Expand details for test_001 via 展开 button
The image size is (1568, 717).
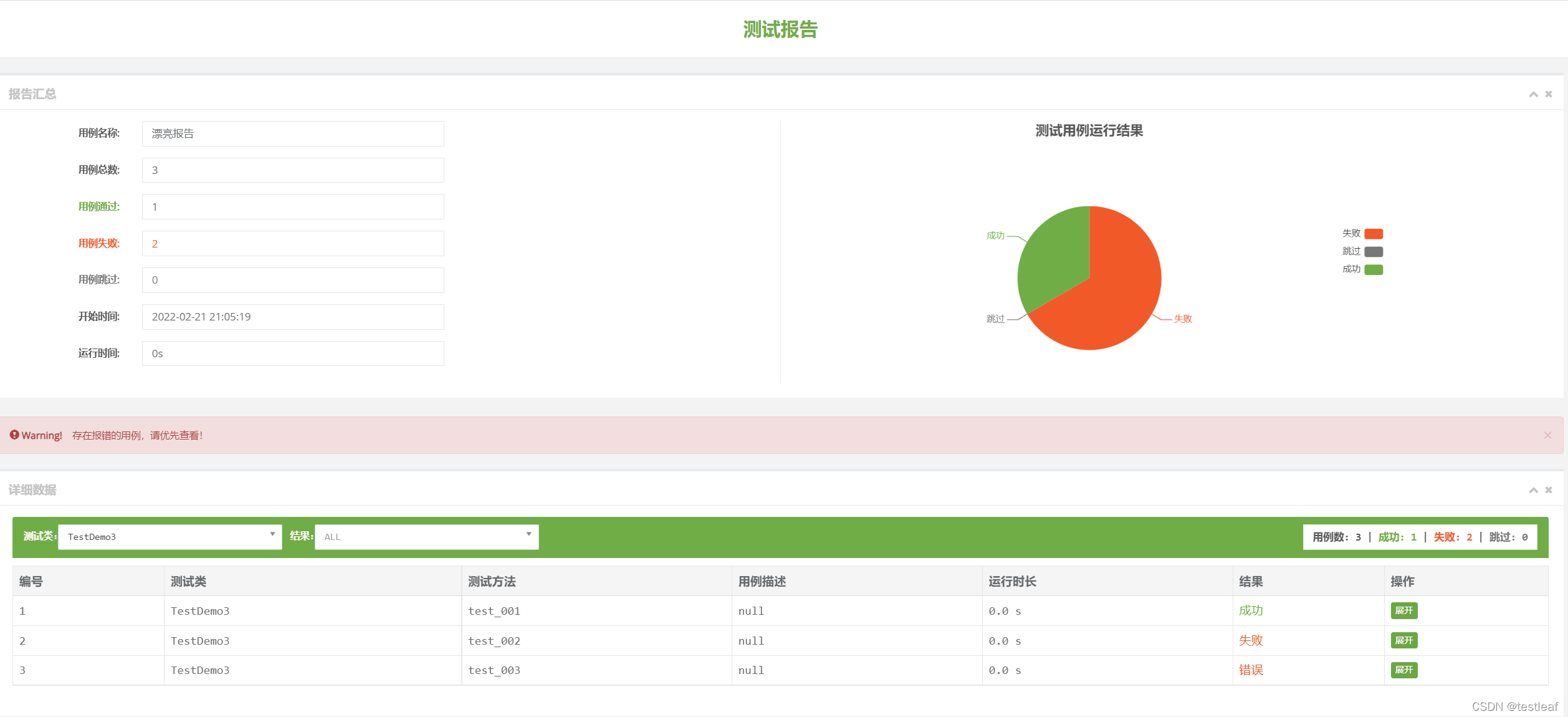(x=1403, y=610)
